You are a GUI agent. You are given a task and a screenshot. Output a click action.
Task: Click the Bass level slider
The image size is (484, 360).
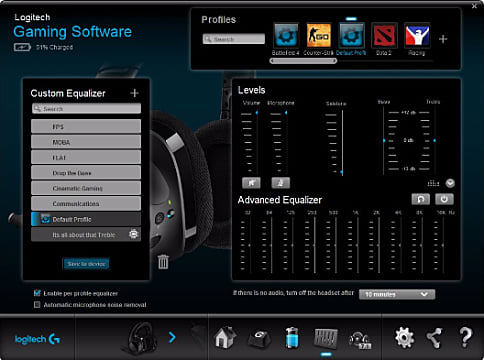pos(384,141)
